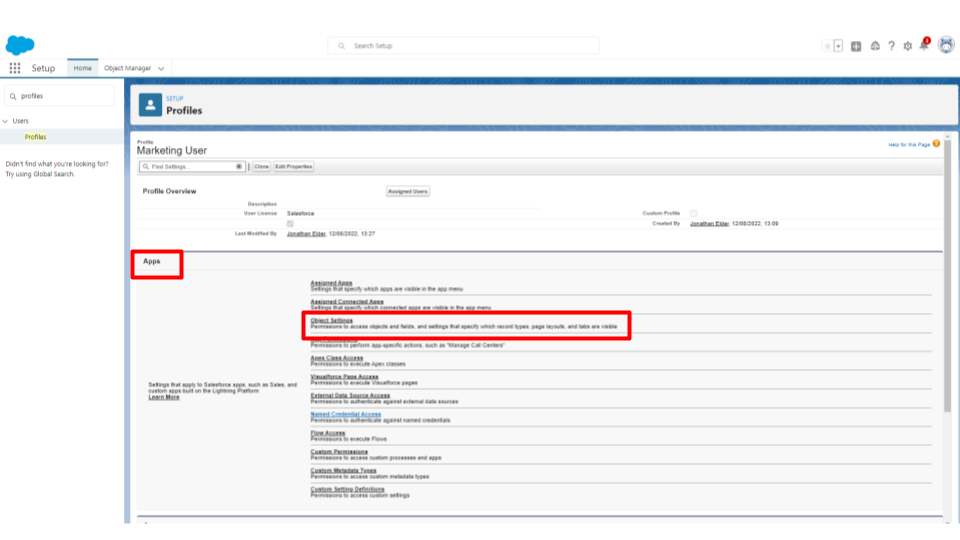Clear the Find Settings box with X icon
This screenshot has height=540, width=960.
239,167
